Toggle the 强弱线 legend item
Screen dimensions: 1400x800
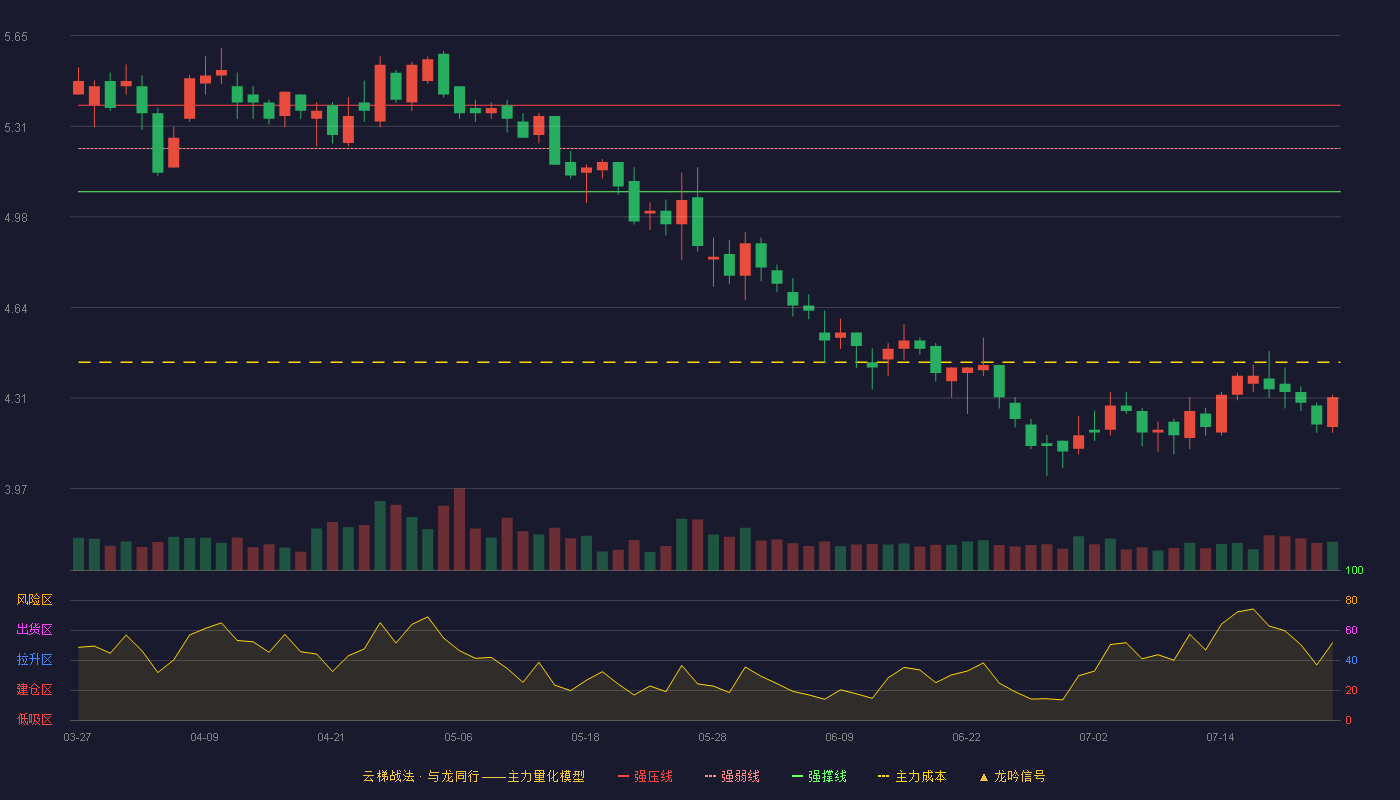click(x=732, y=776)
